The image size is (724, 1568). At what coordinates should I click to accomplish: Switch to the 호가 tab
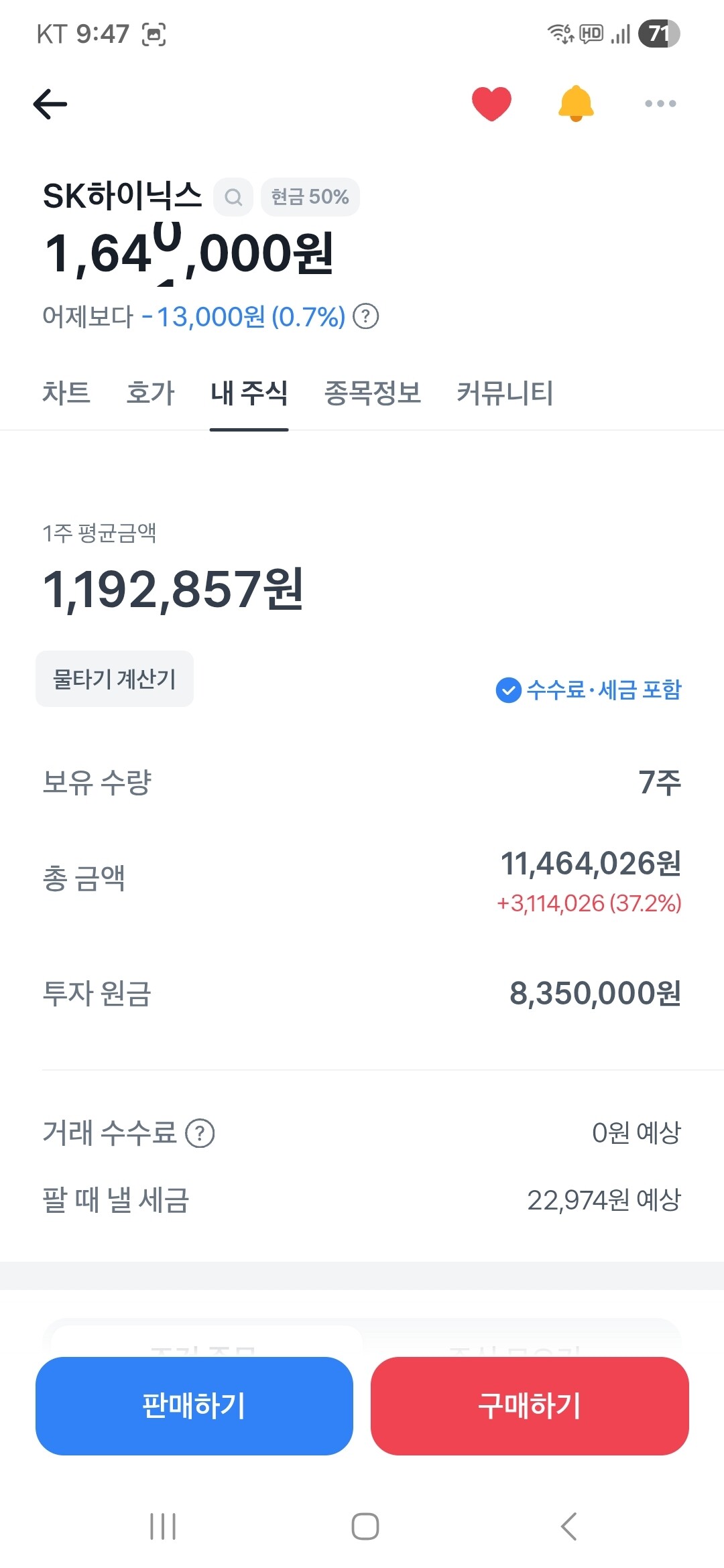(x=150, y=393)
